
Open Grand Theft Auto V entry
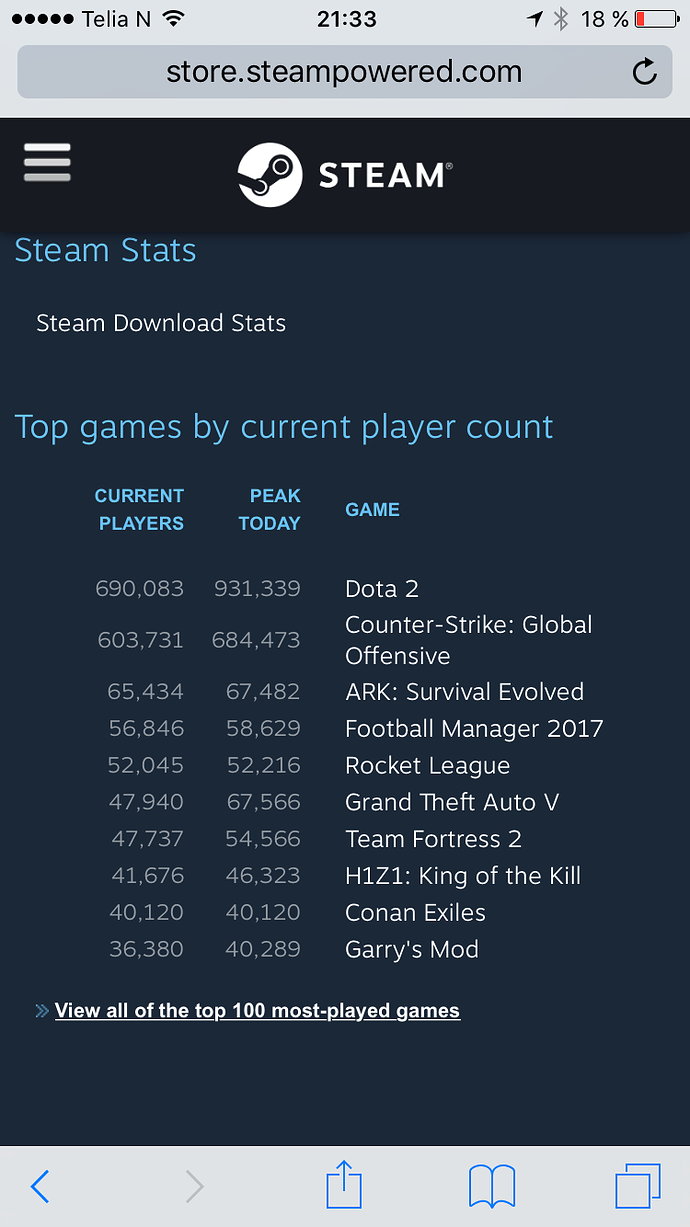pyautogui.click(x=452, y=802)
